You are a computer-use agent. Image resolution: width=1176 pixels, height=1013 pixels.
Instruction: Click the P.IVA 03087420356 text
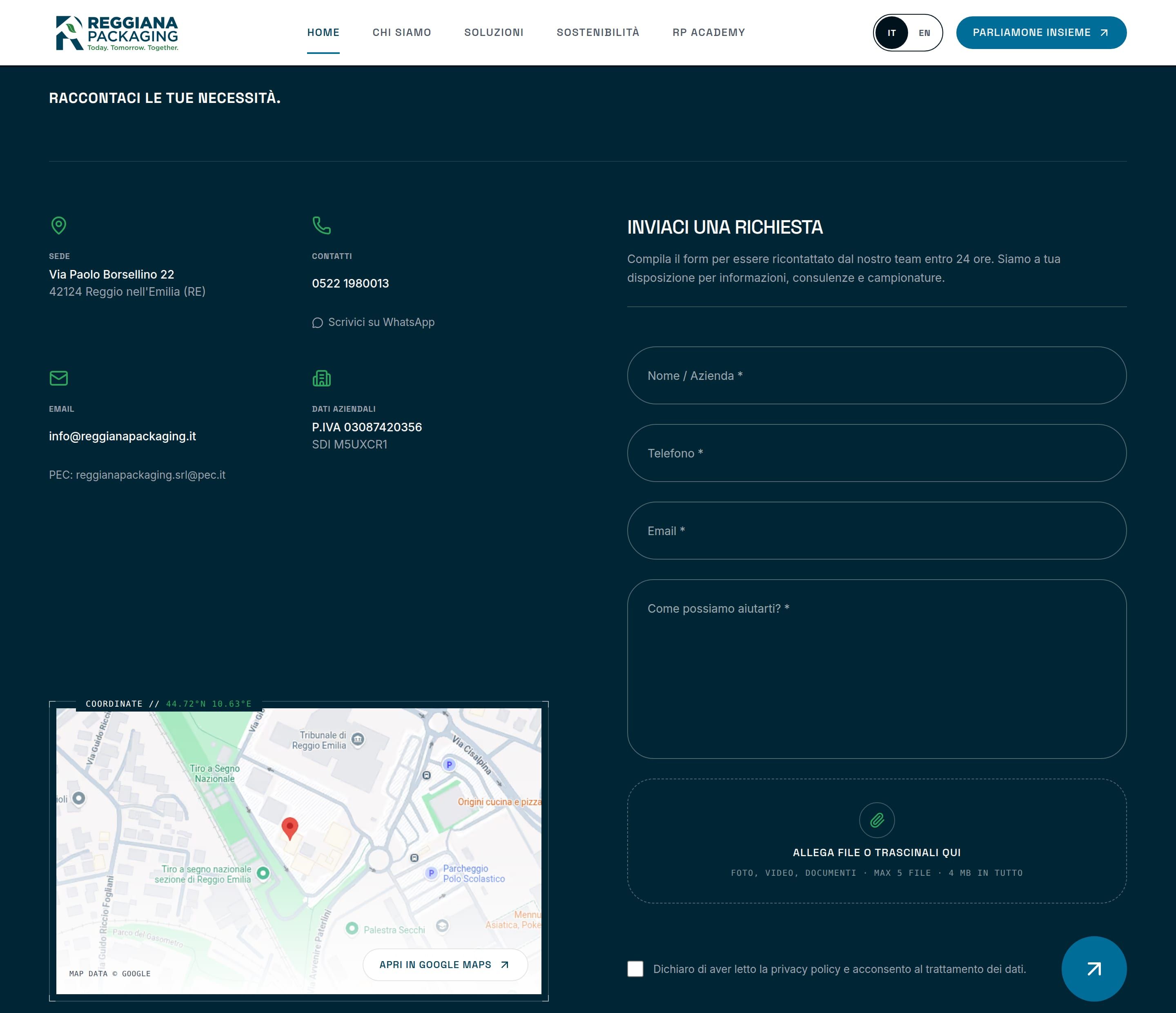click(367, 427)
